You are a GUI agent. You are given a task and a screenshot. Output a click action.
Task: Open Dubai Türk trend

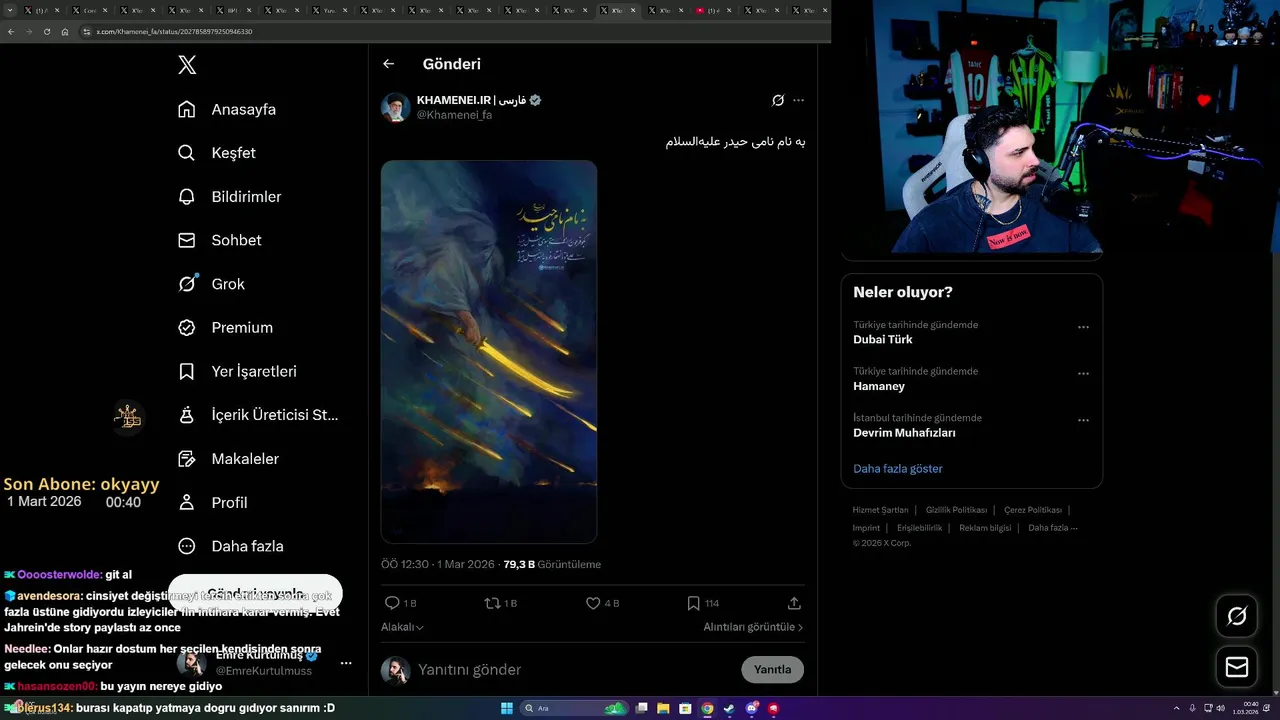(x=883, y=340)
